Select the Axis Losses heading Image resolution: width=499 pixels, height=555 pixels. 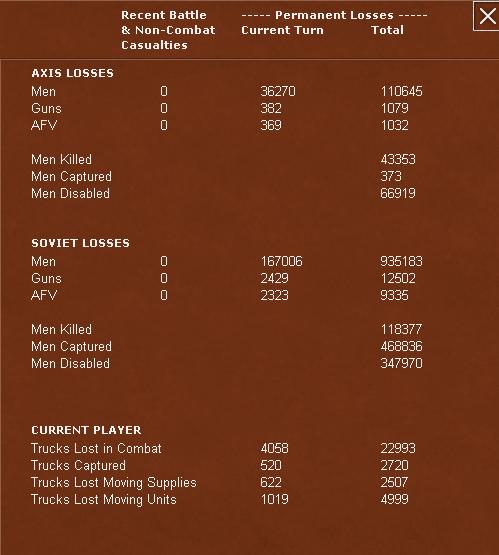tap(73, 73)
